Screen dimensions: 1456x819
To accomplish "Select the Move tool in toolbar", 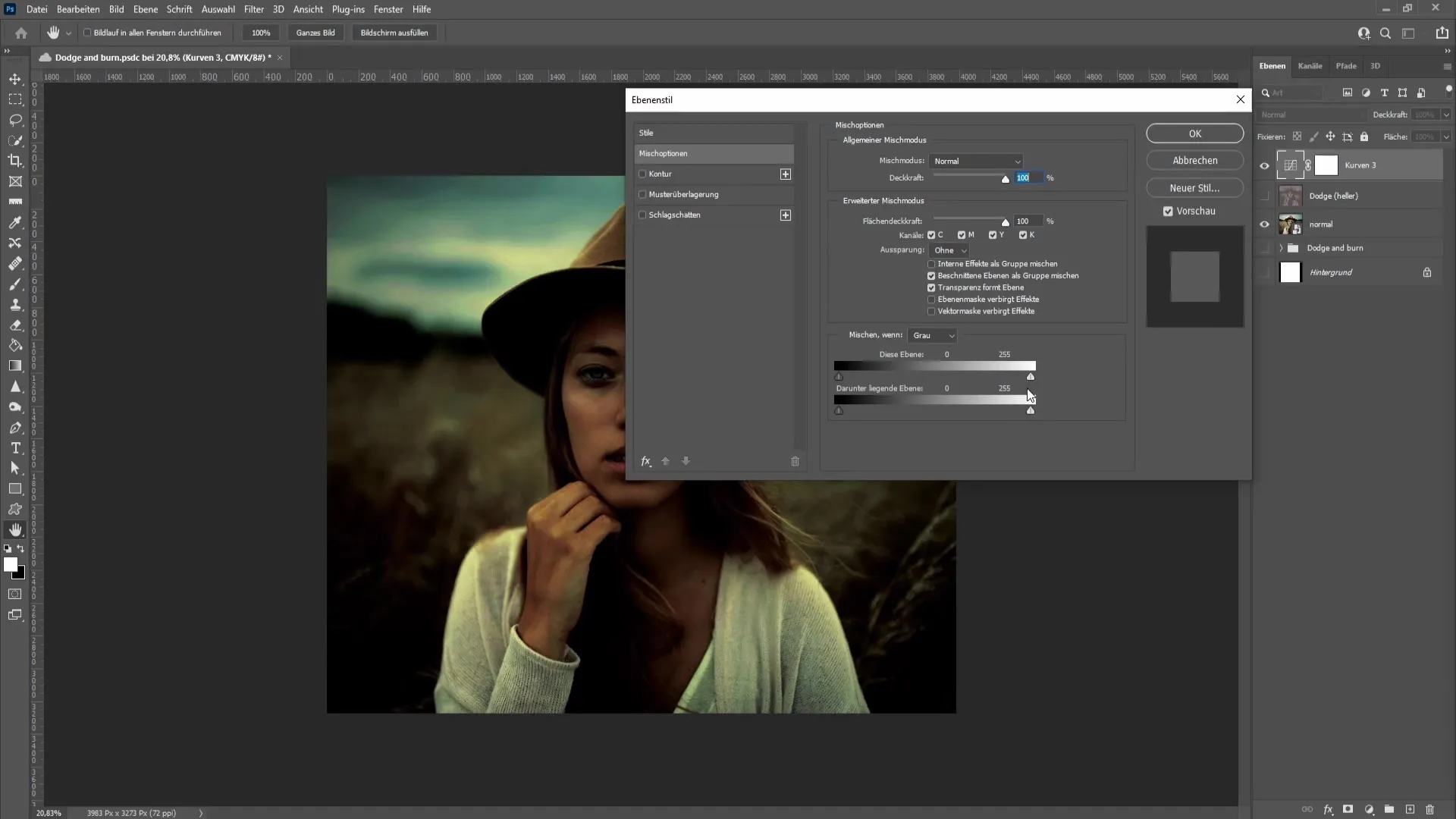I will point(15,77).
